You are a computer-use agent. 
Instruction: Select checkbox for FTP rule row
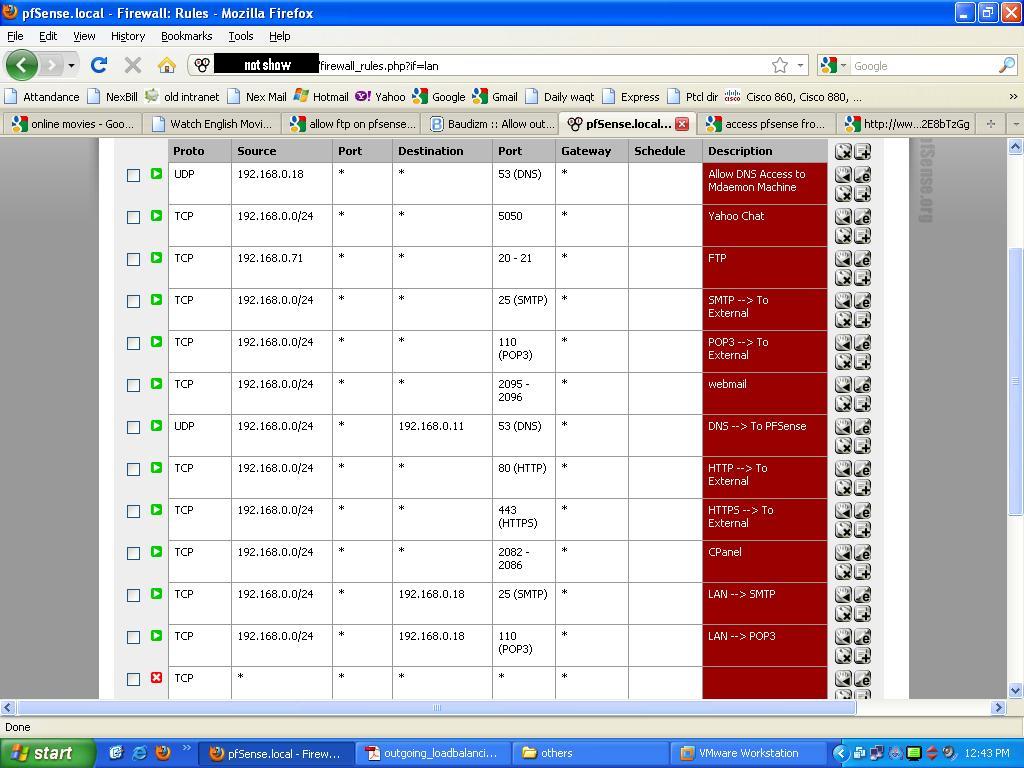click(133, 259)
